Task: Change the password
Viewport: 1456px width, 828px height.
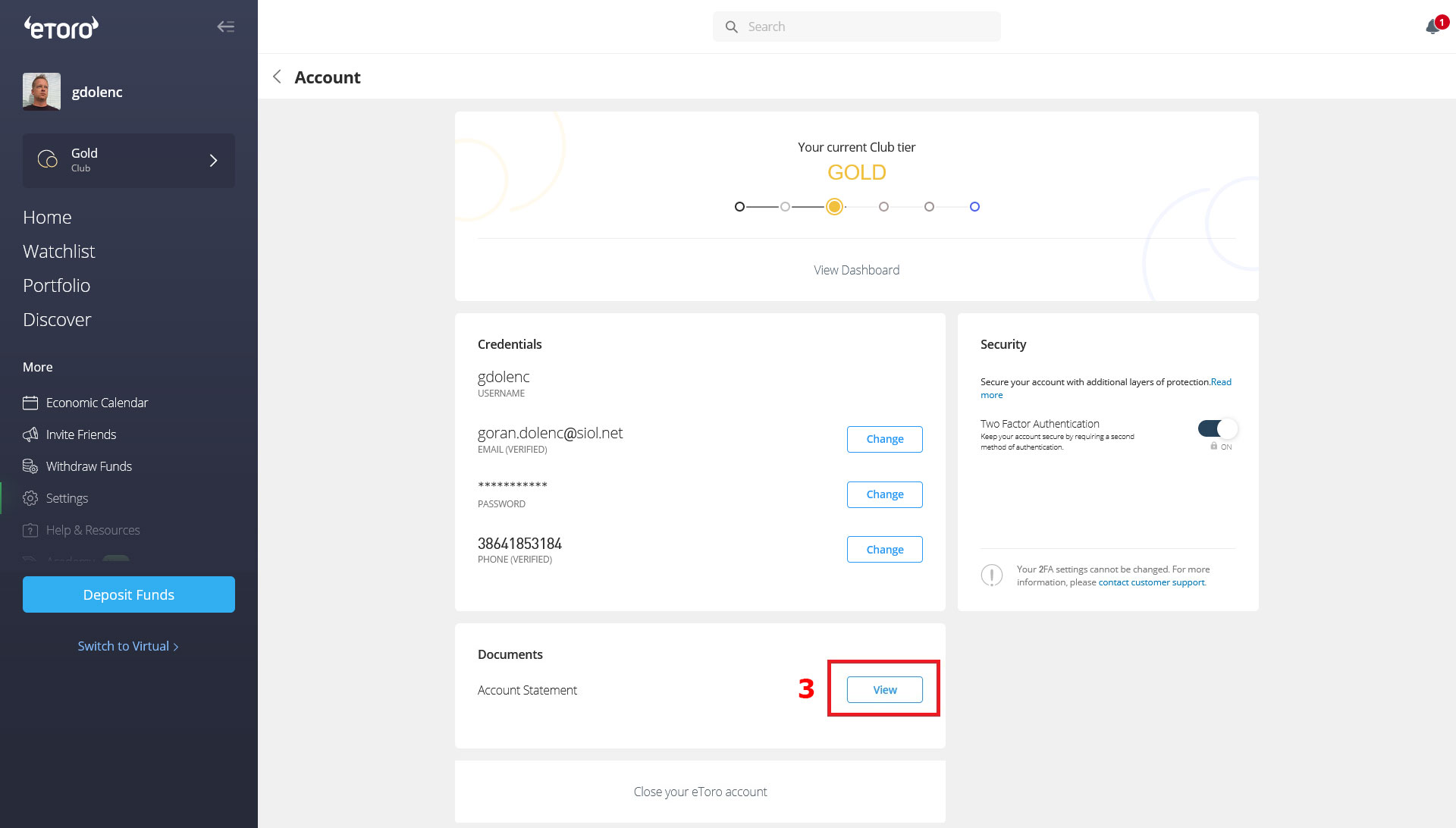Action: (885, 494)
